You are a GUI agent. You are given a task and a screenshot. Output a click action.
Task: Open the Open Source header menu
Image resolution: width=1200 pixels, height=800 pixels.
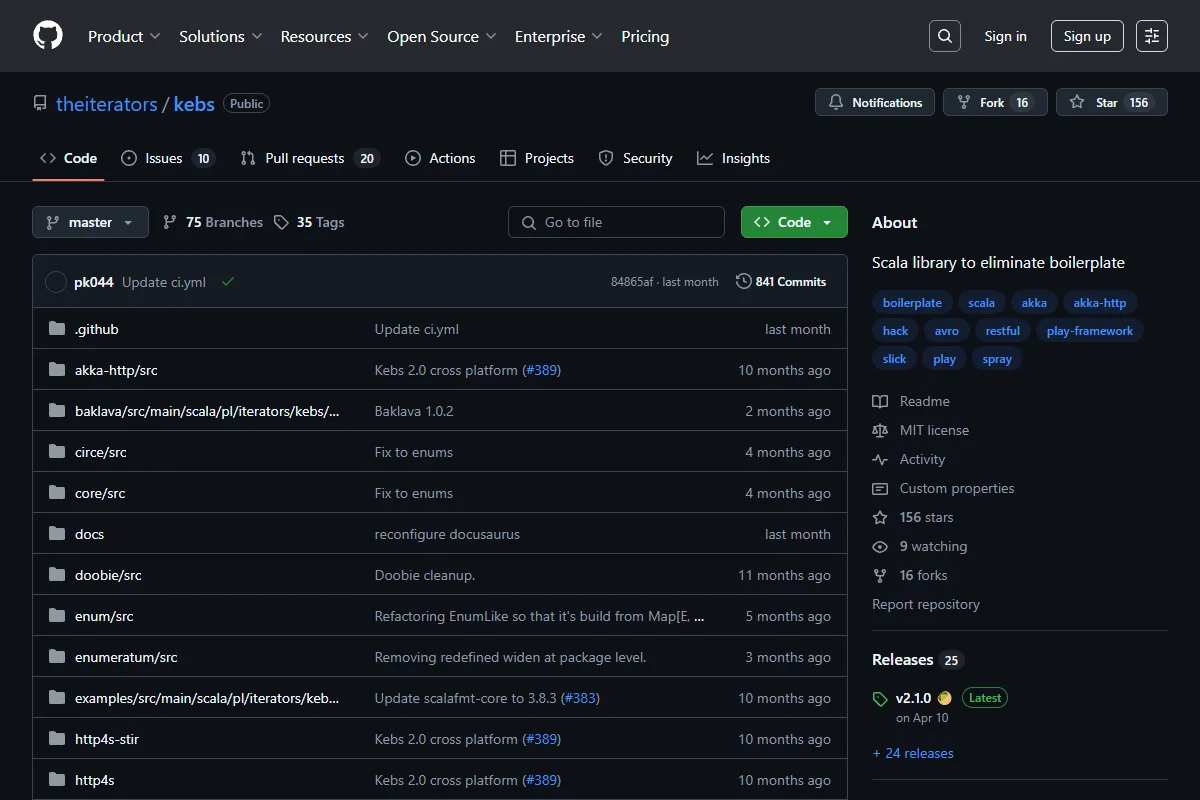[x=442, y=36]
